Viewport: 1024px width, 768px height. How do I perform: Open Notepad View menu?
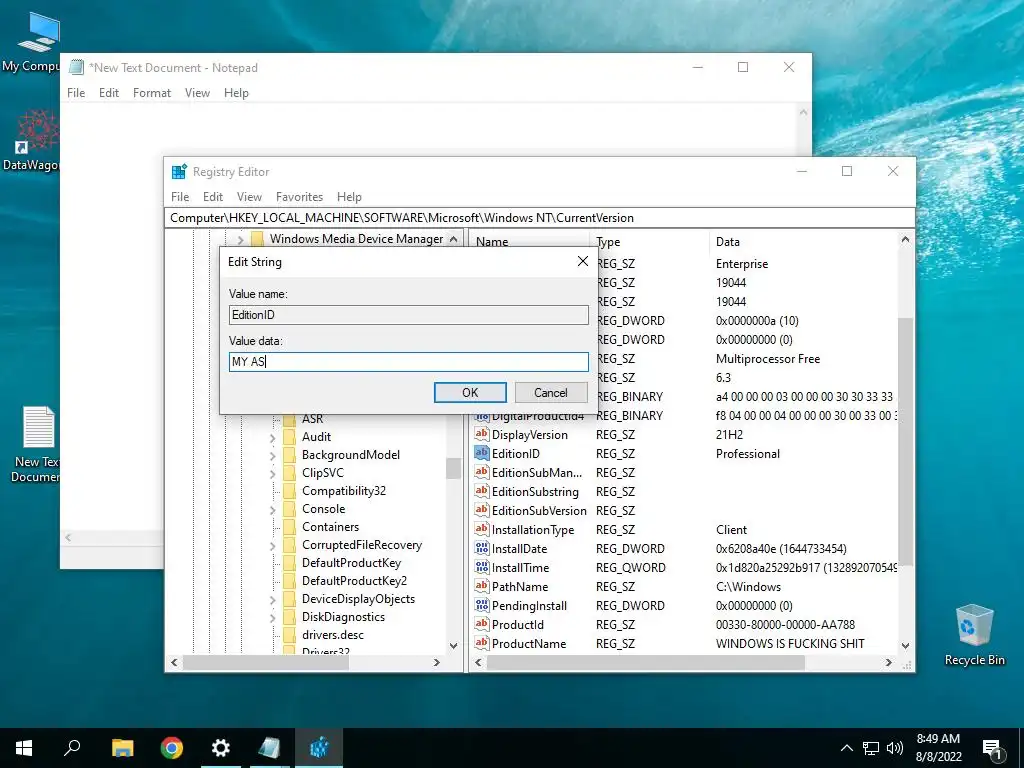point(197,93)
